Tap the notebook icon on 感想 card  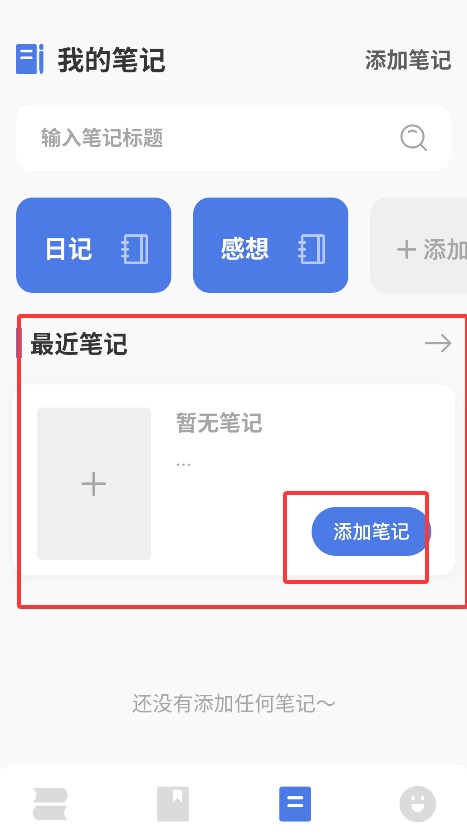pyautogui.click(x=312, y=249)
